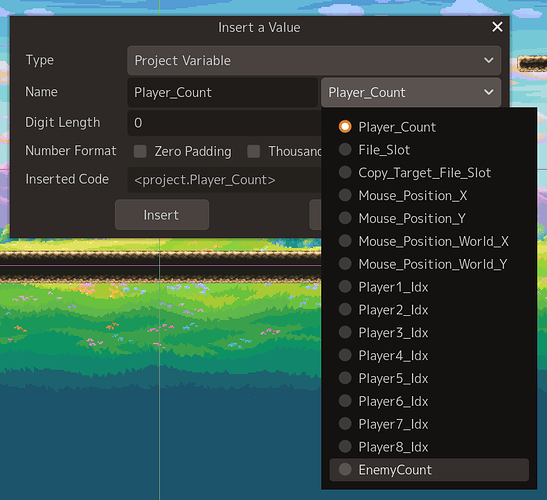Click the Insert button

coord(162,215)
